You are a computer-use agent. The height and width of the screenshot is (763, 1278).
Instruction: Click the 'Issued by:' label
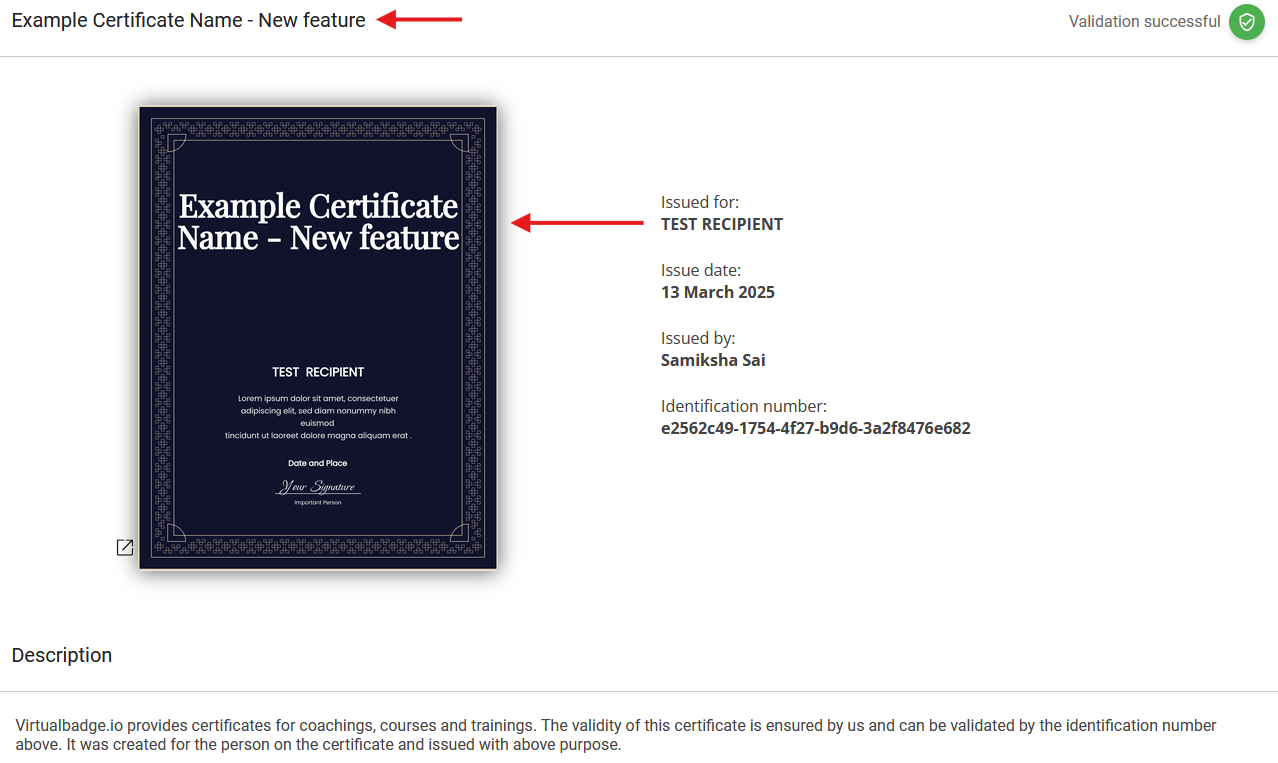coord(698,337)
